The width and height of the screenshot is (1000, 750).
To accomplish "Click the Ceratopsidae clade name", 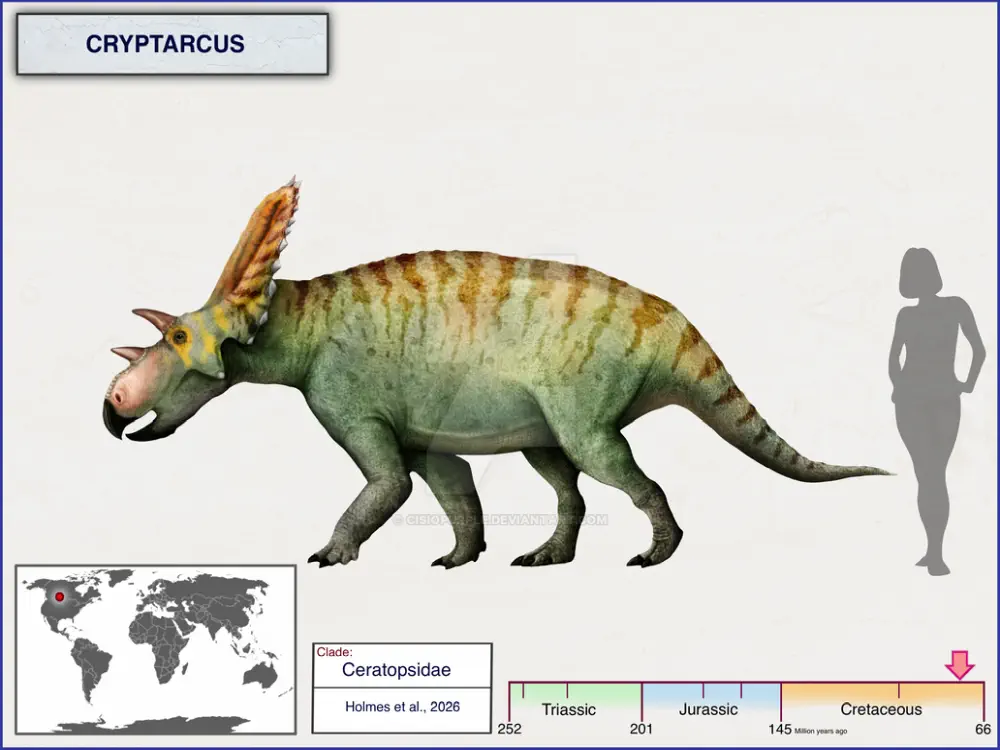I will [x=395, y=670].
